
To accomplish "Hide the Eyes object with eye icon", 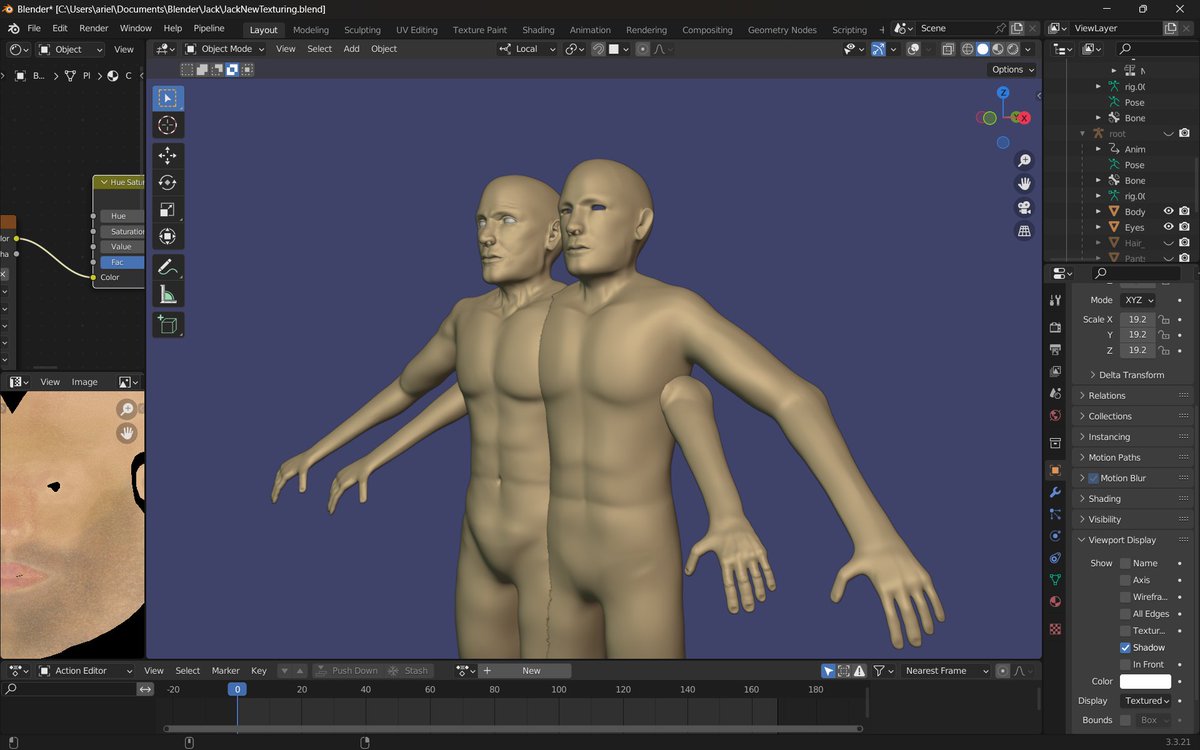I will click(x=1168, y=227).
